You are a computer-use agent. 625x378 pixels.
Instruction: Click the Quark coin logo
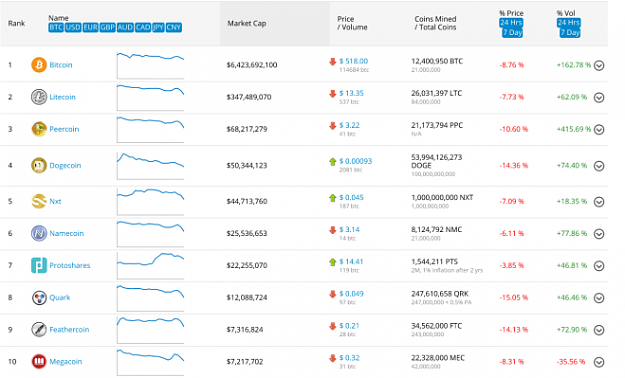39,297
